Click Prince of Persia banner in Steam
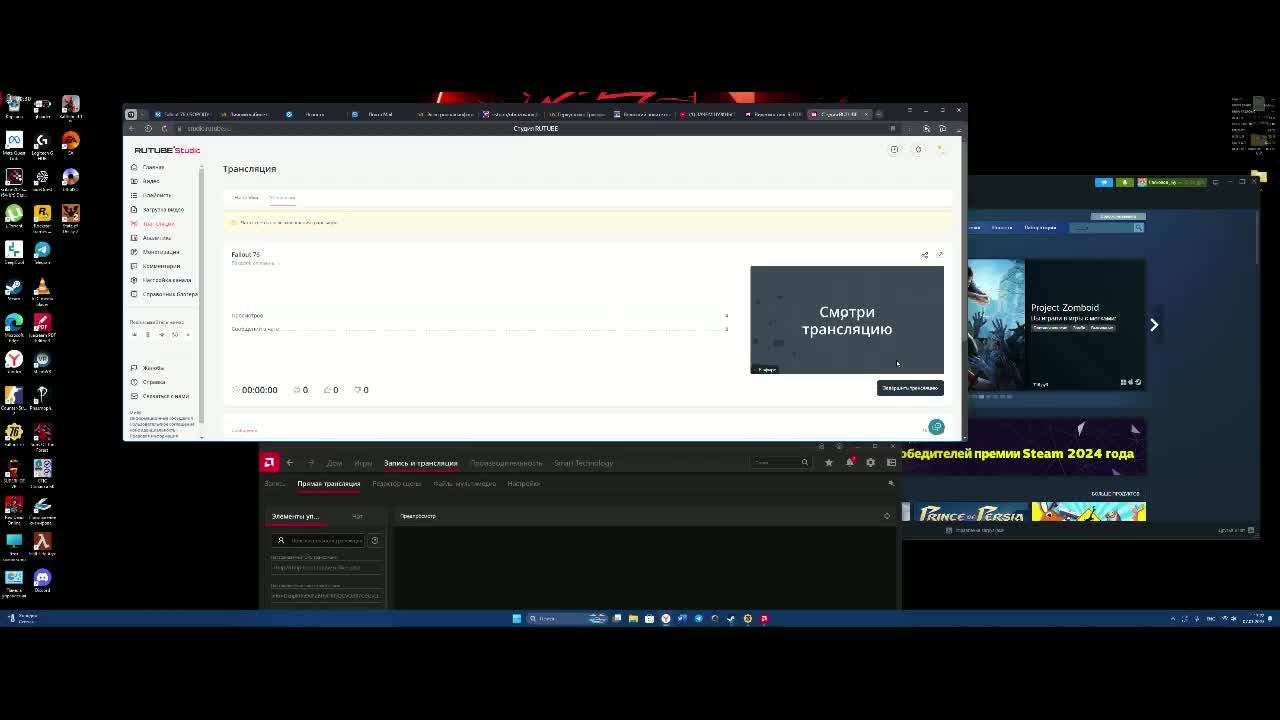Screen dimensions: 1280x720 [971, 514]
